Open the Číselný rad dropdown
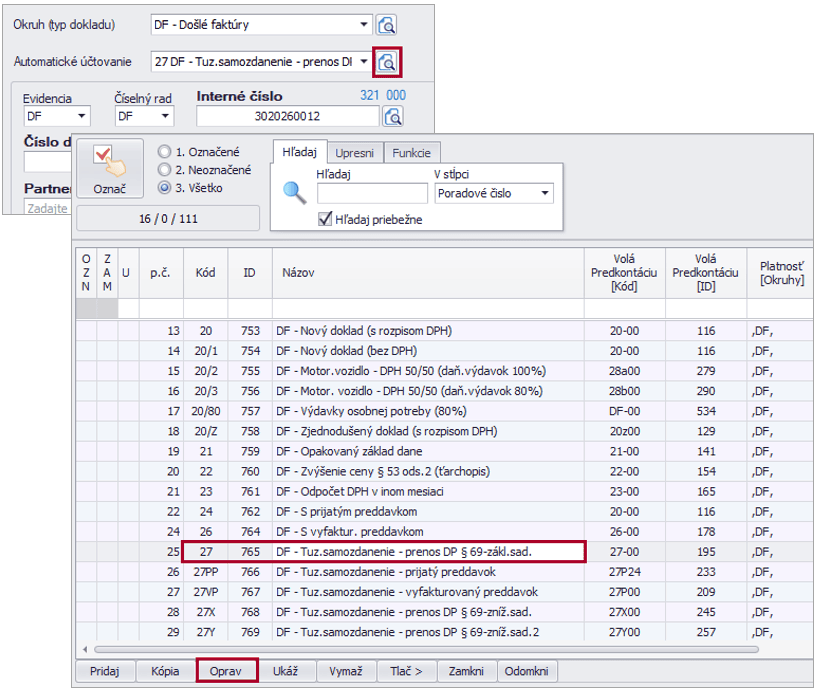This screenshot has width=819, height=692. [165, 117]
